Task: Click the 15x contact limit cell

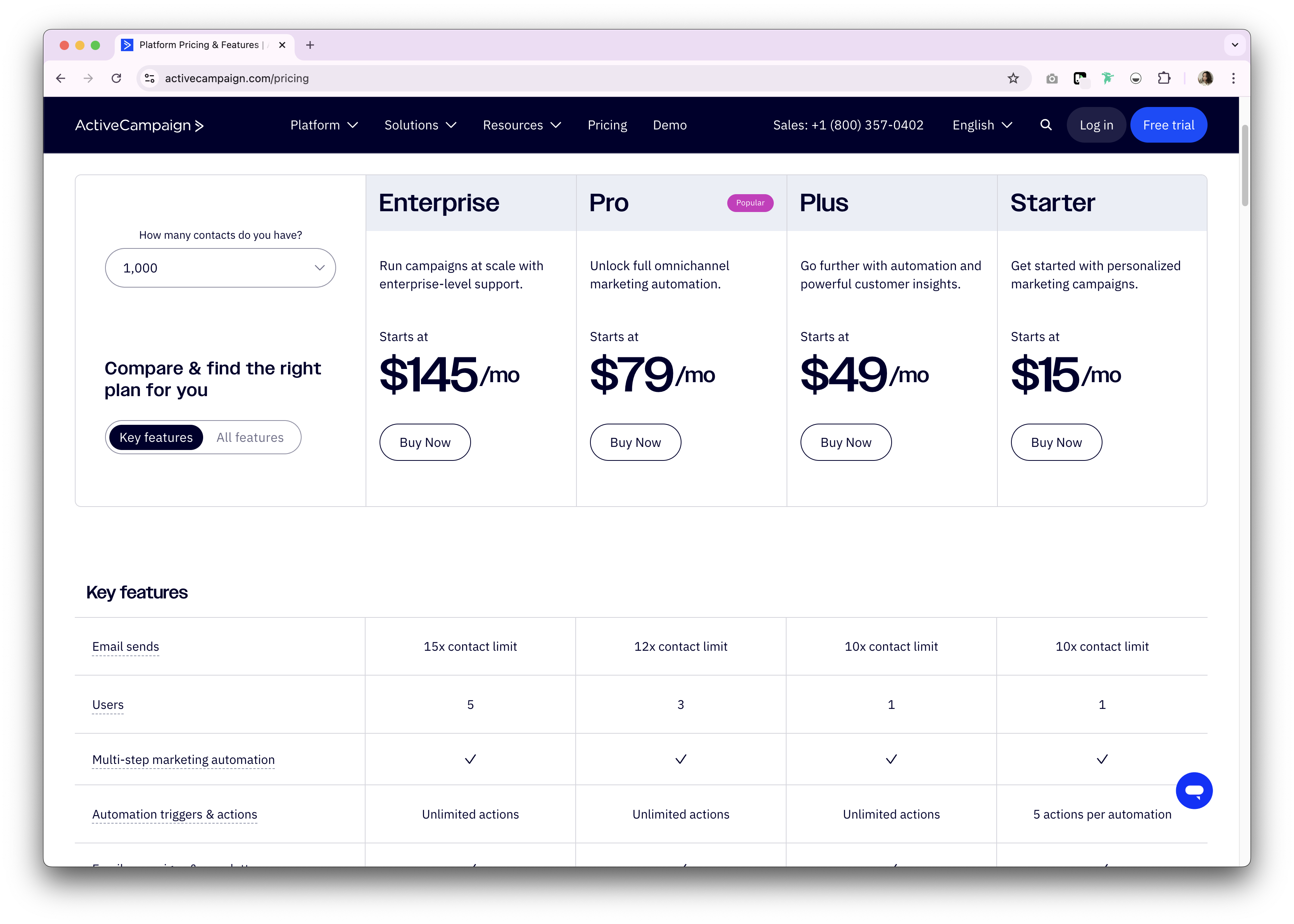Action: (471, 647)
